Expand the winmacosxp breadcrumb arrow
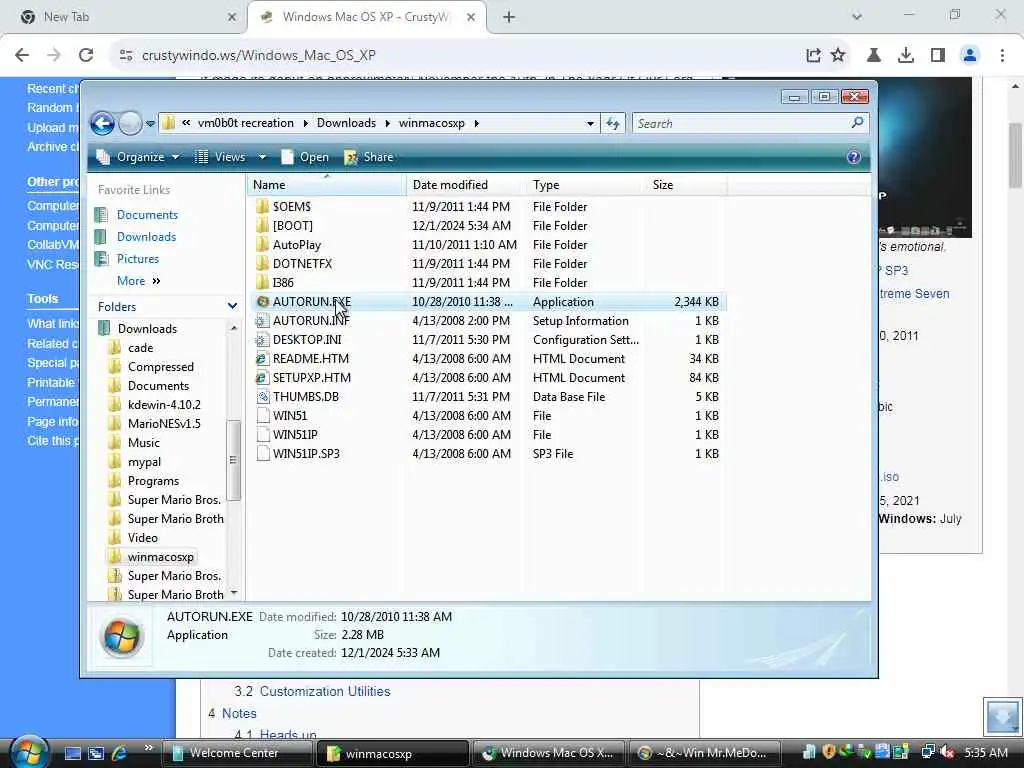Viewport: 1024px width, 768px height. tap(477, 123)
